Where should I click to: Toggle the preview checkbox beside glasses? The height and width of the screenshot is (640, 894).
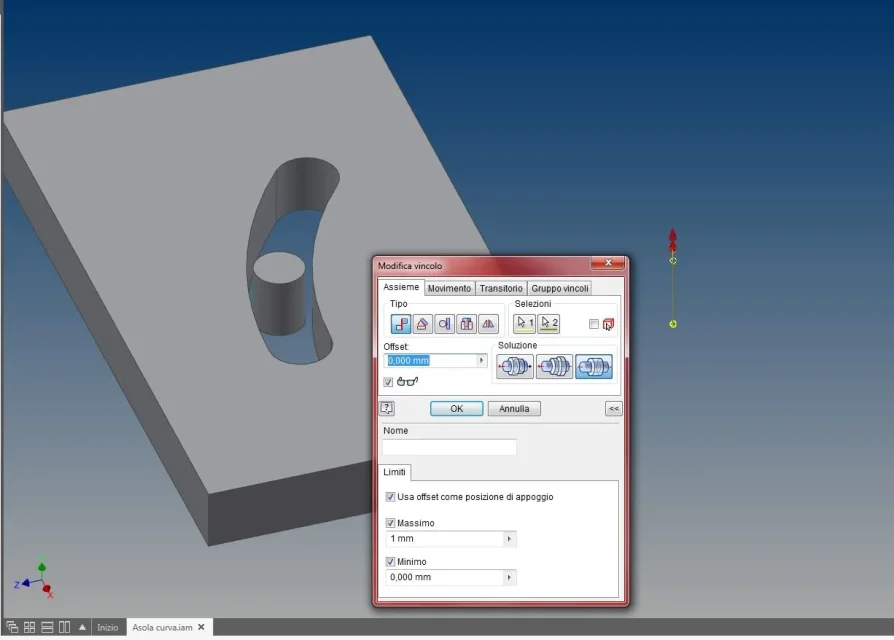(388, 382)
